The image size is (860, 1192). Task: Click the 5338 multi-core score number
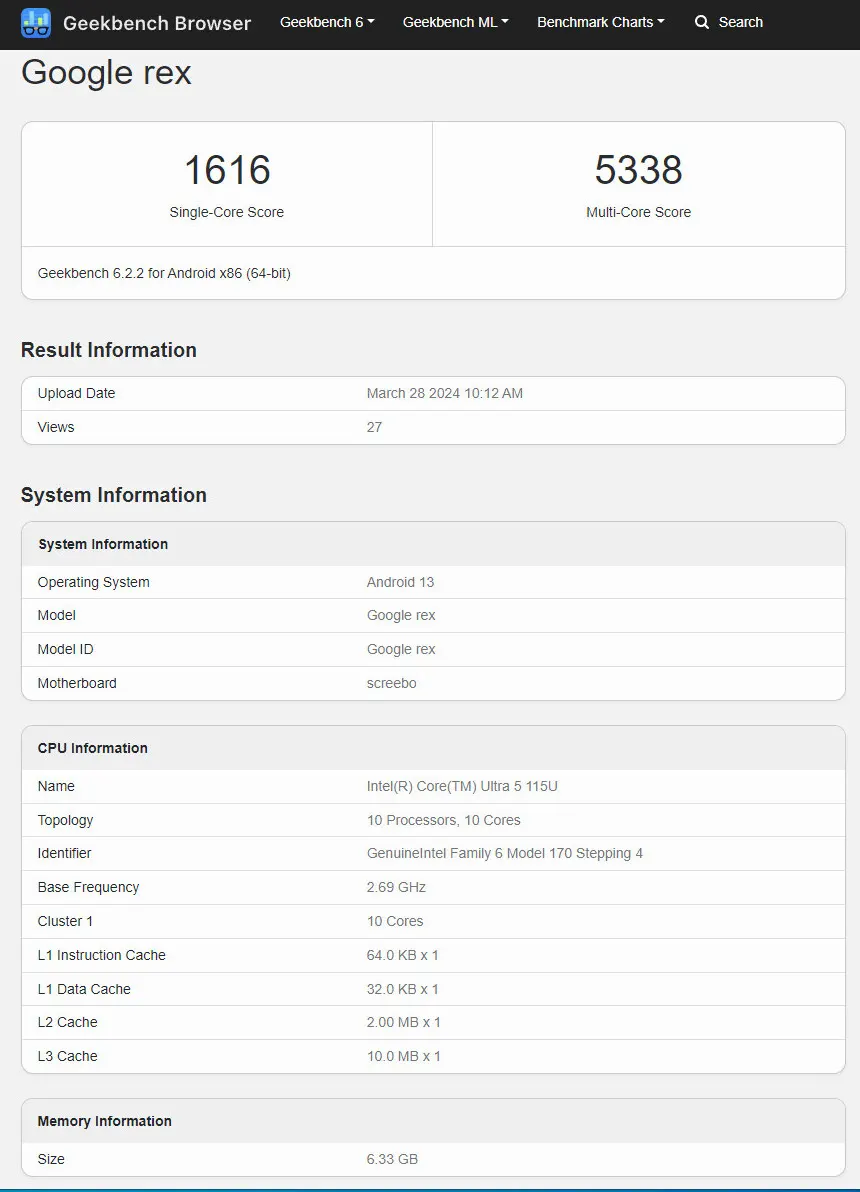point(638,170)
